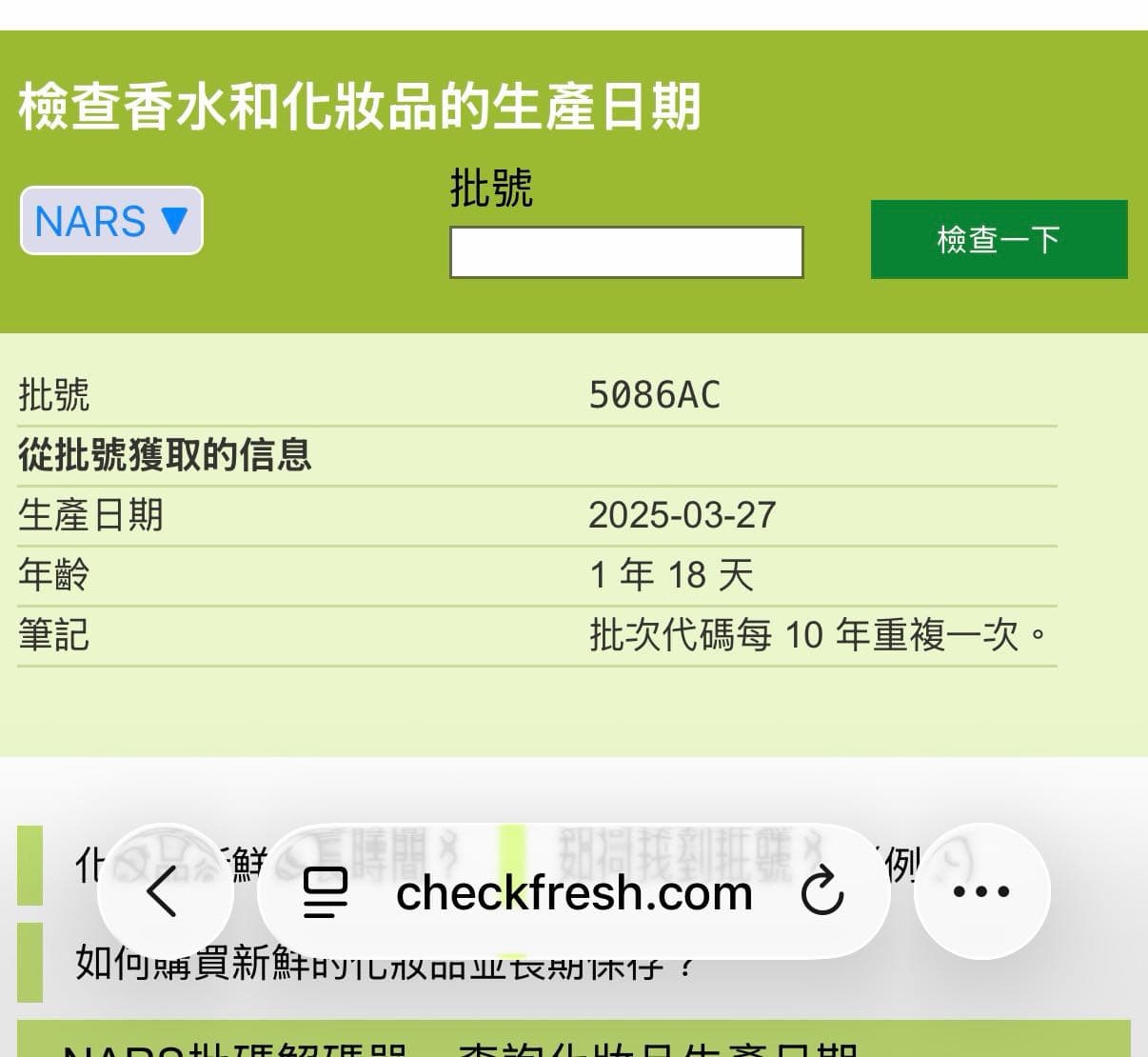Focus the batch code input field
1148x1057 pixels.
(626, 252)
